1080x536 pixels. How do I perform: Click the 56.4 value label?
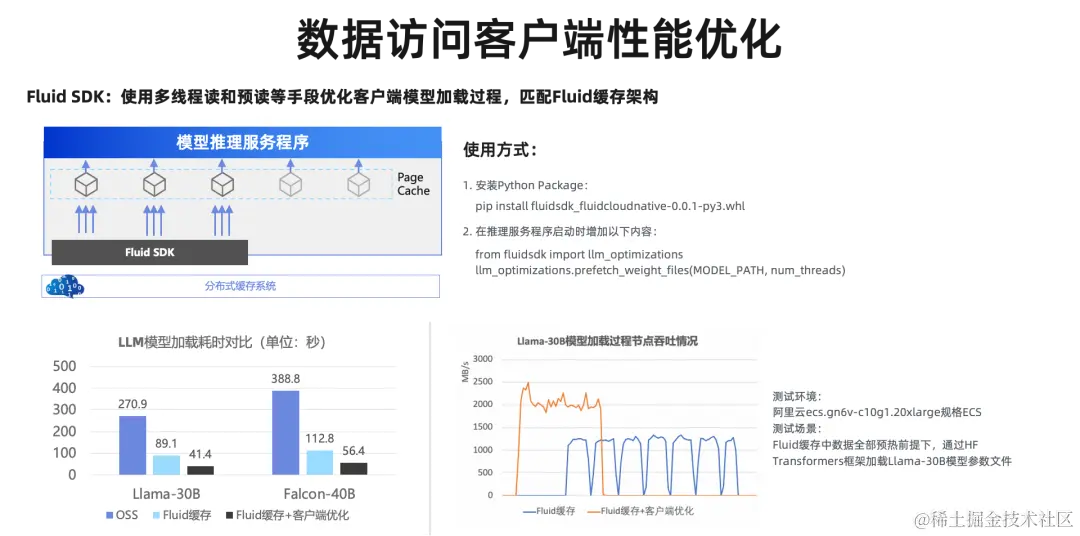pos(353,451)
